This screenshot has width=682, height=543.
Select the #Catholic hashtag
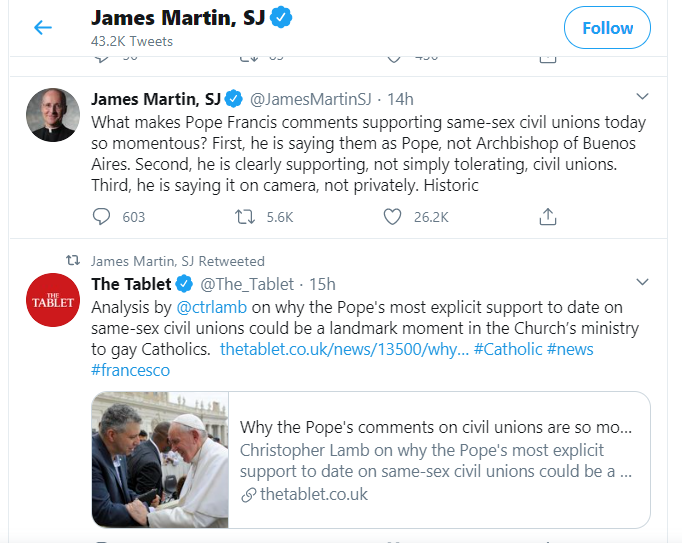508,349
